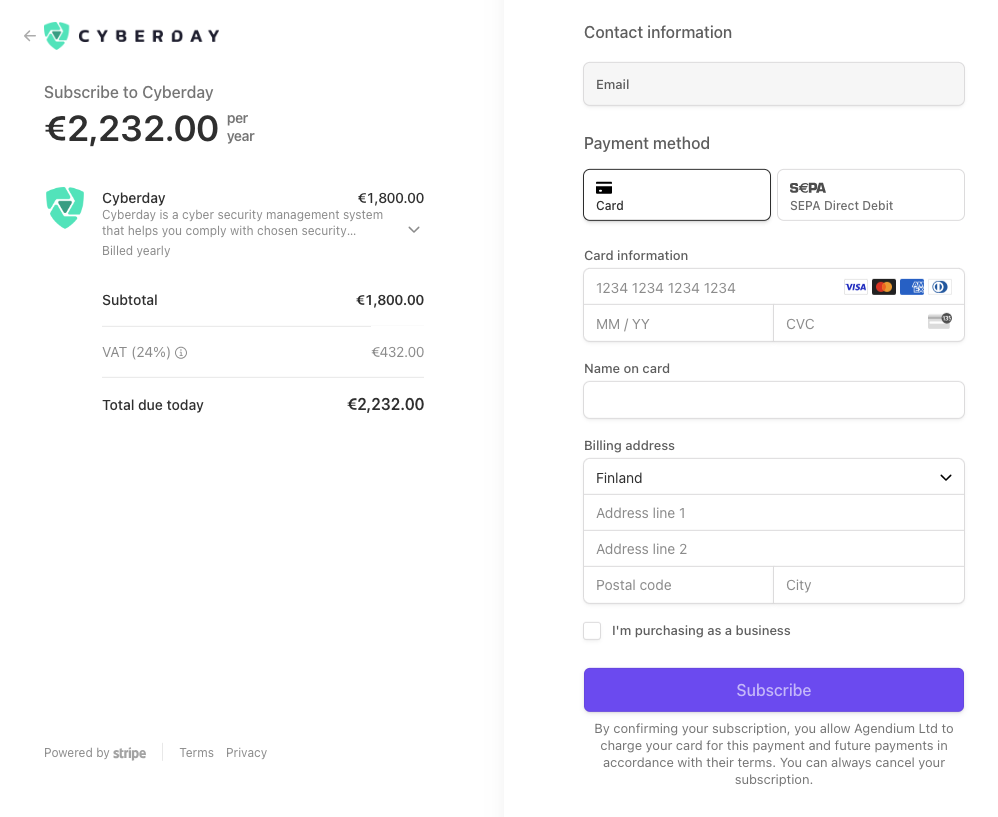The height and width of the screenshot is (817, 998).
Task: Click the Mastercard brand icon
Action: pyautogui.click(x=883, y=287)
